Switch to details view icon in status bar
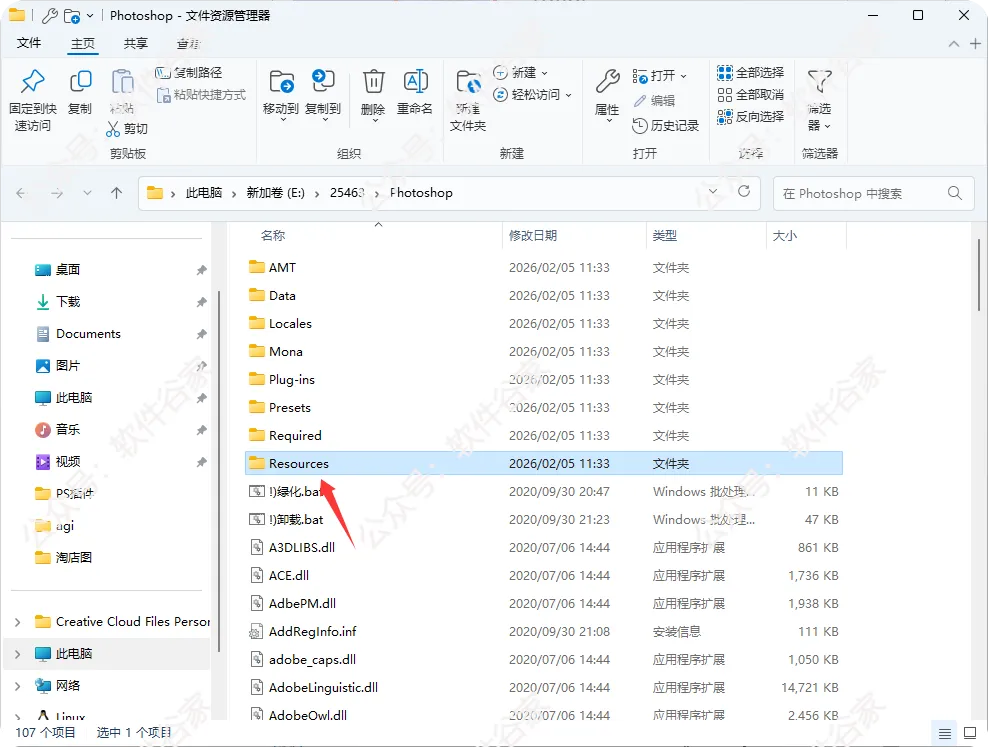988x747 pixels. (x=945, y=733)
